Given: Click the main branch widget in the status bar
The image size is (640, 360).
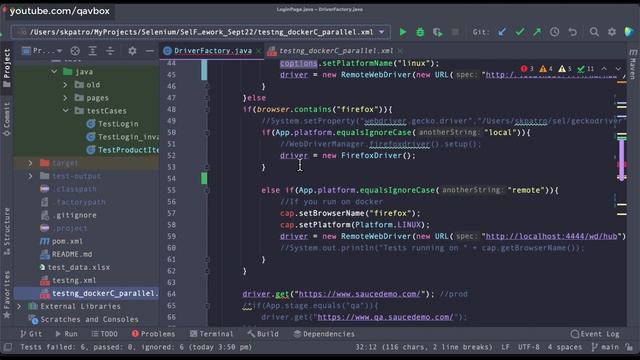Looking at the screenshot, I should (605, 347).
